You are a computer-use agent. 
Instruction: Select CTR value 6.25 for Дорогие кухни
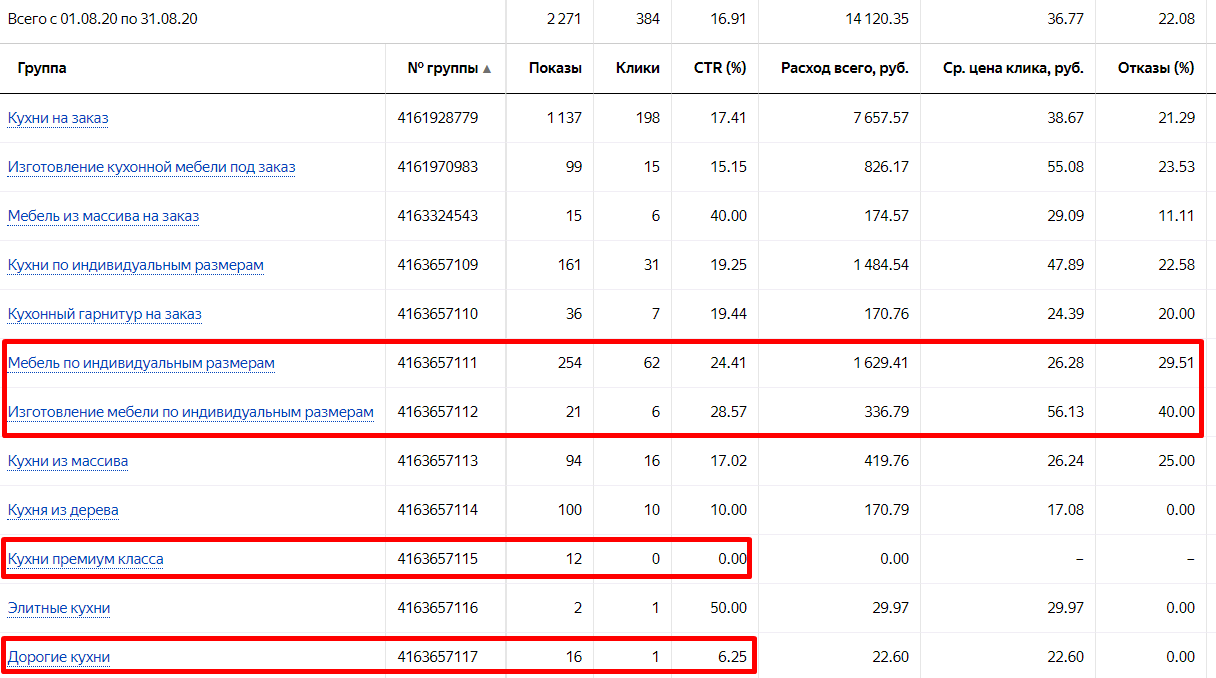[x=732, y=657]
